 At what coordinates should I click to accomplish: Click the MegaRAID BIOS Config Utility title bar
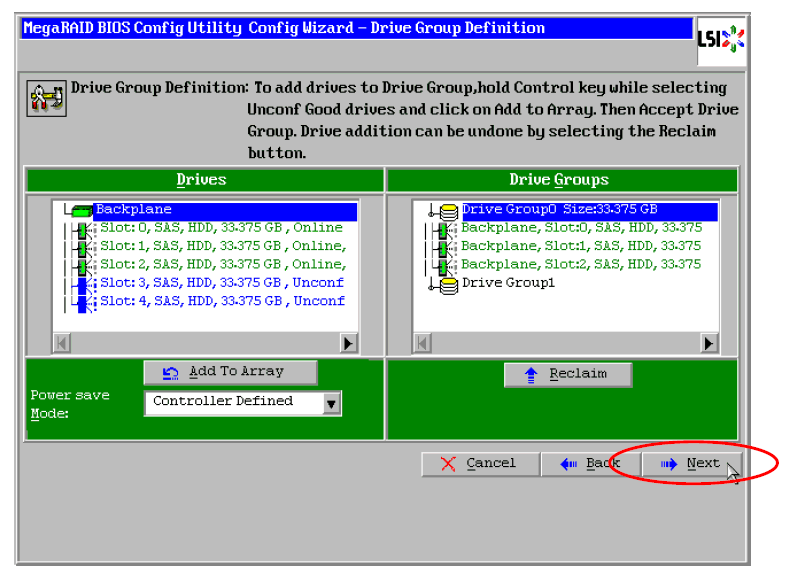click(x=357, y=28)
